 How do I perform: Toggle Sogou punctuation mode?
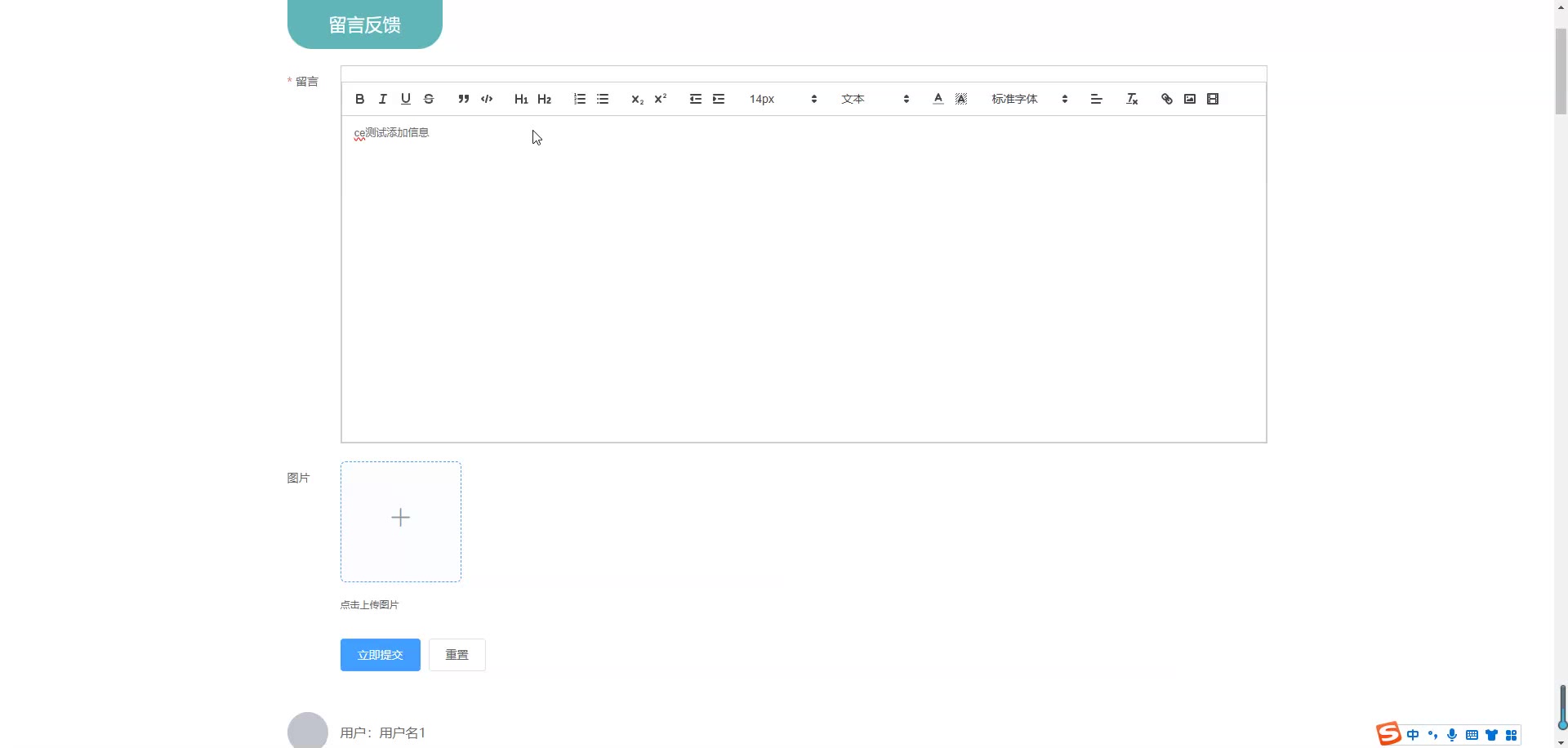tap(1432, 735)
